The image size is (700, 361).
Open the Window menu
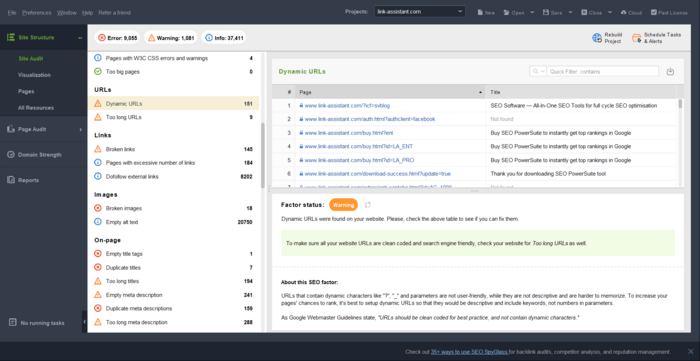[x=67, y=12]
